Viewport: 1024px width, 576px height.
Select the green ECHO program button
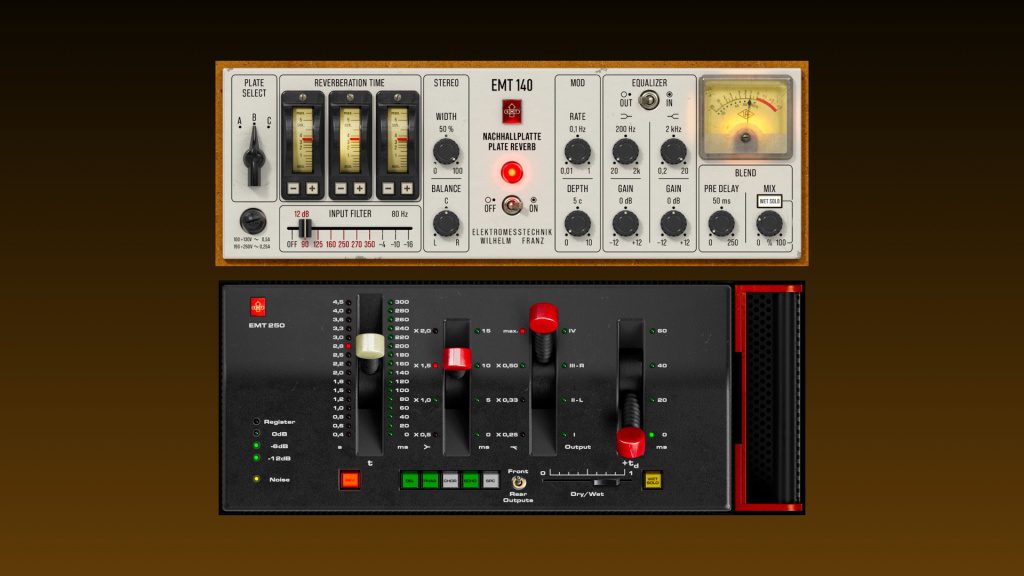pos(471,480)
